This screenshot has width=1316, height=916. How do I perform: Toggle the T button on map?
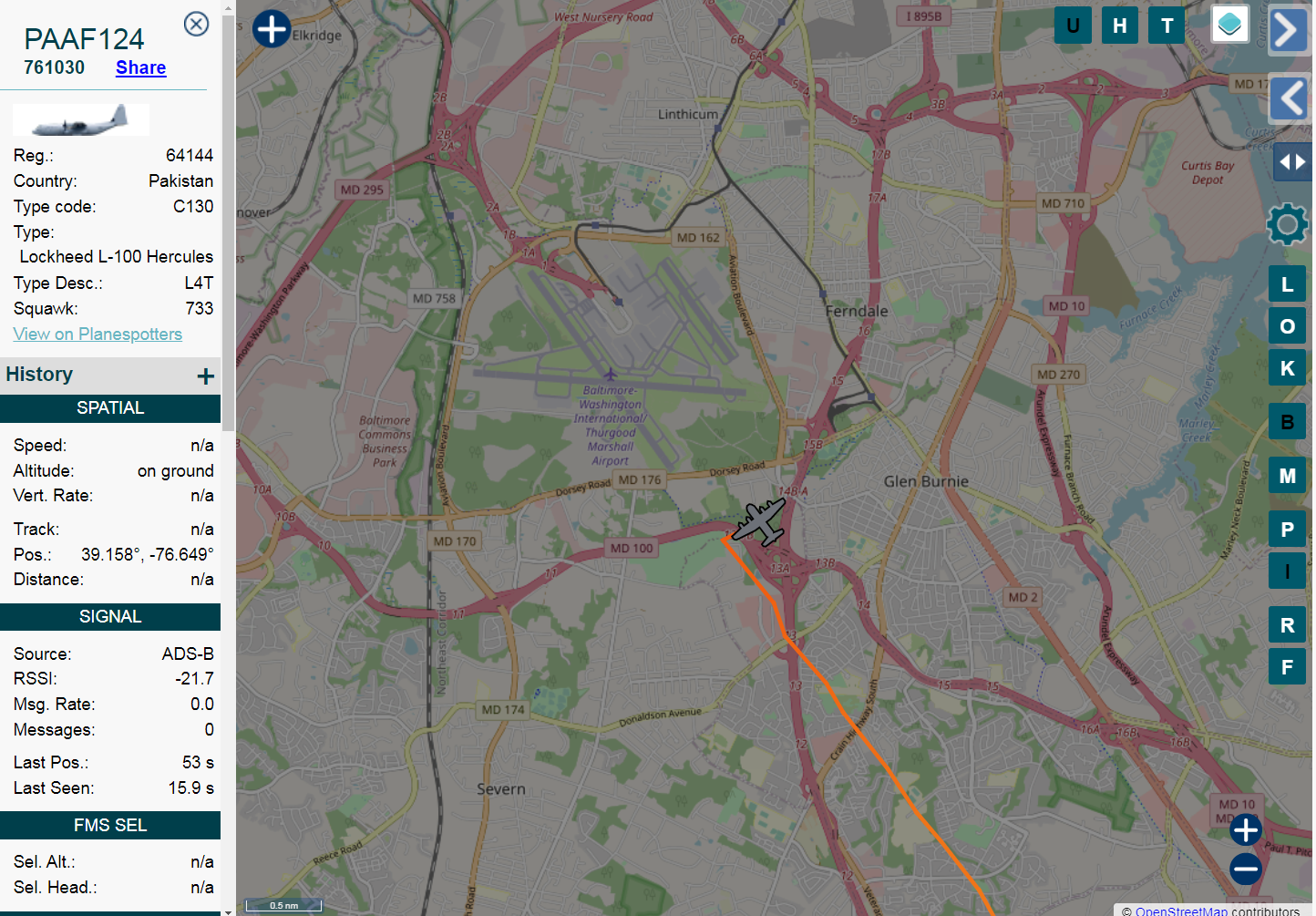click(1167, 26)
